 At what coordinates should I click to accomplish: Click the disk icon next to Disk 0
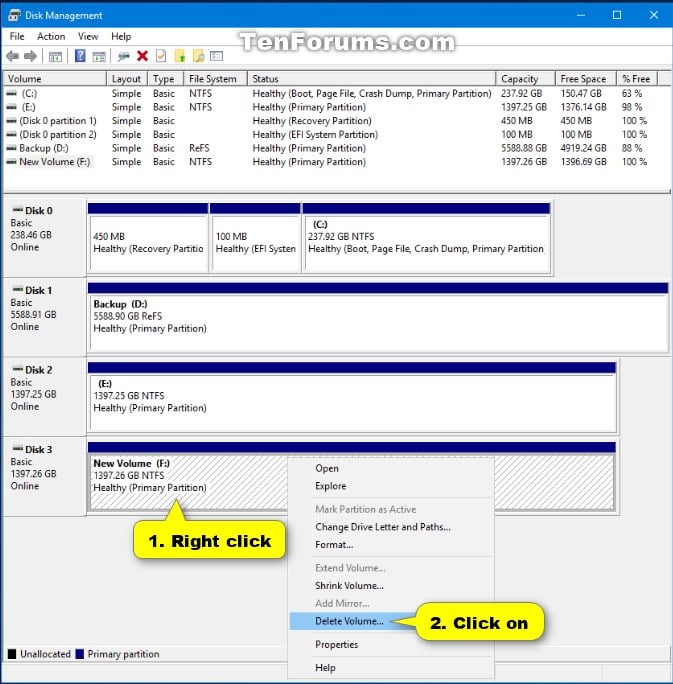(x=17, y=210)
